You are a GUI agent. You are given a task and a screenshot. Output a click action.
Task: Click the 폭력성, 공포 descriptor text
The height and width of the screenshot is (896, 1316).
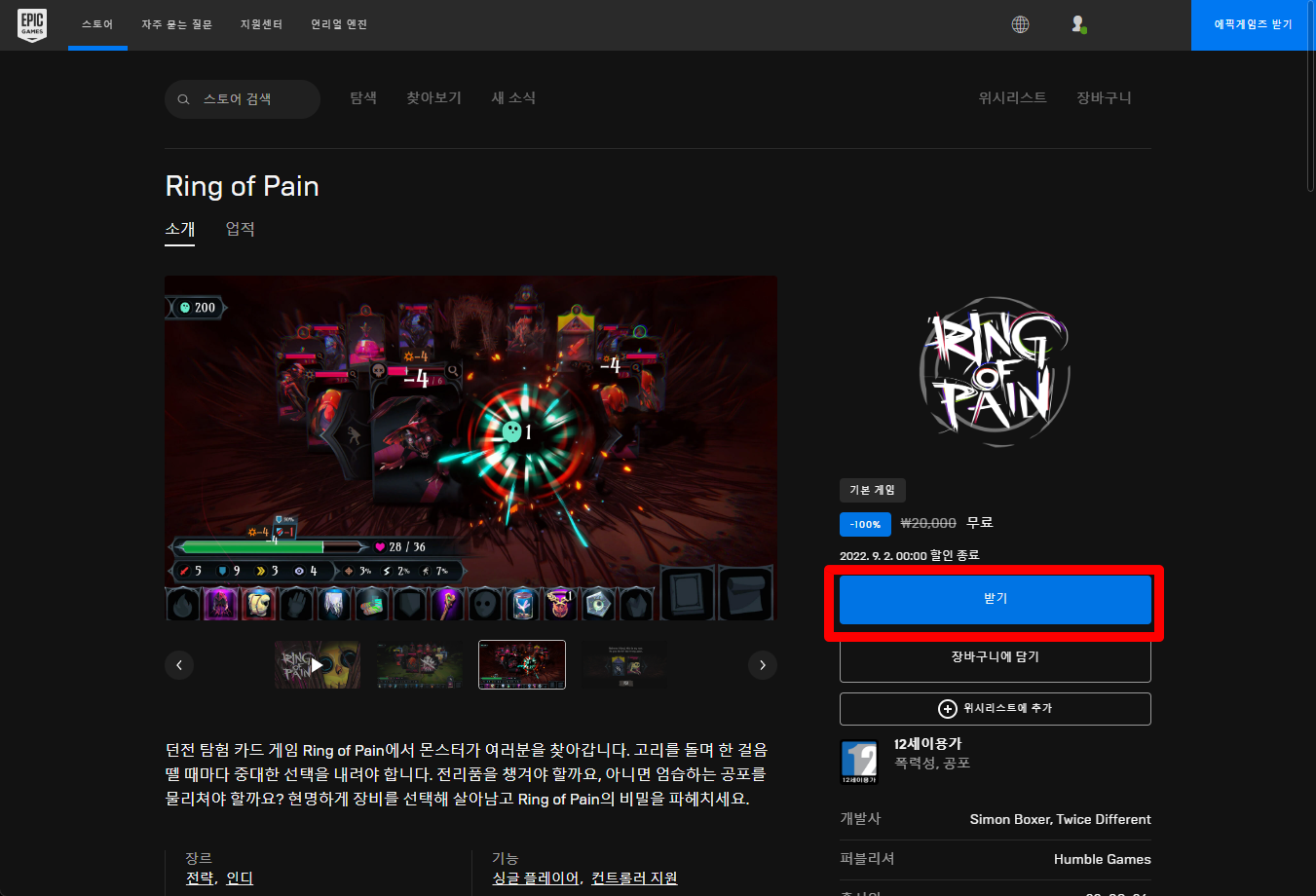tap(932, 764)
